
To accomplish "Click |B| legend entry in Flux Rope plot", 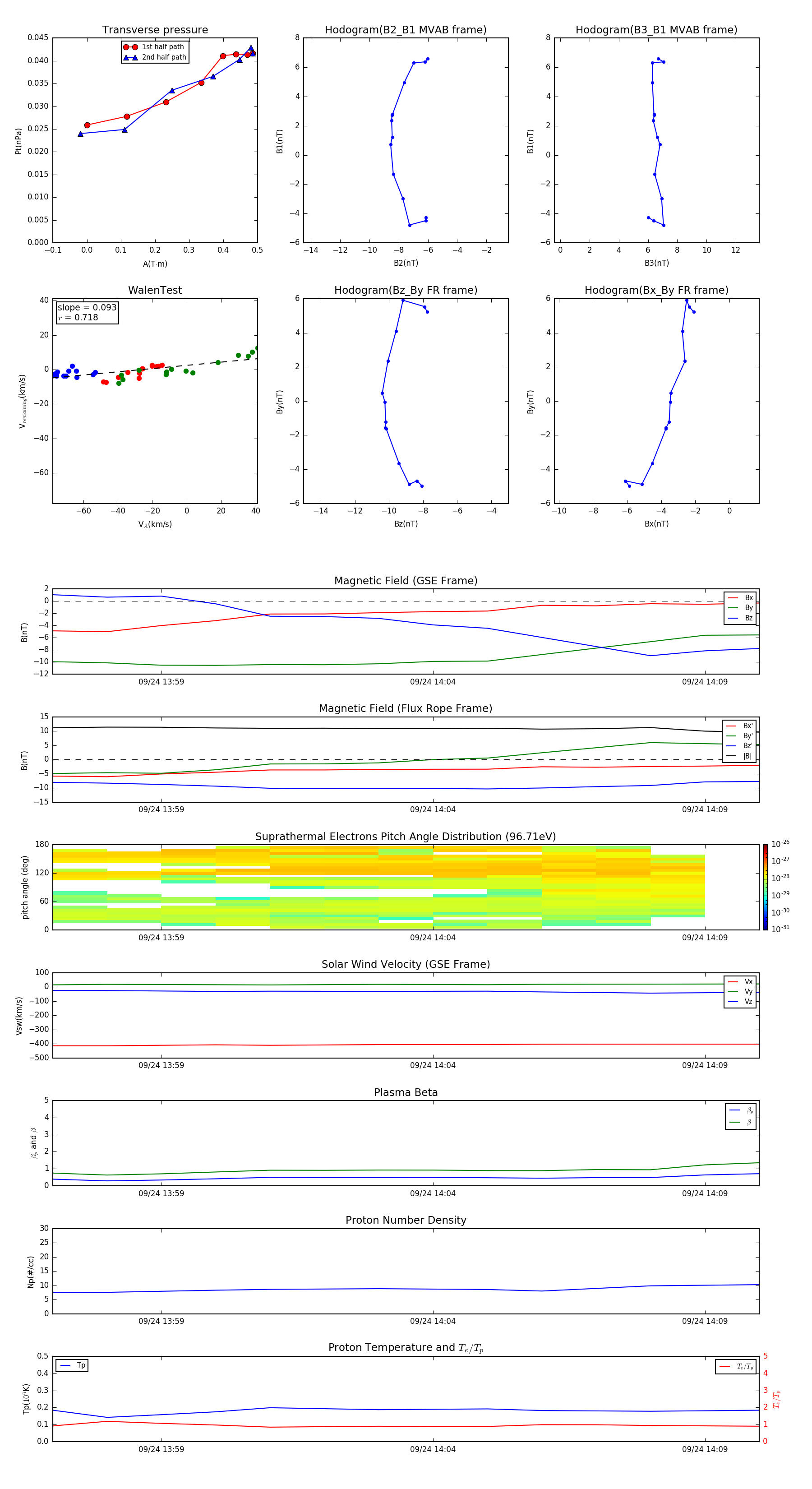I will [739, 756].
